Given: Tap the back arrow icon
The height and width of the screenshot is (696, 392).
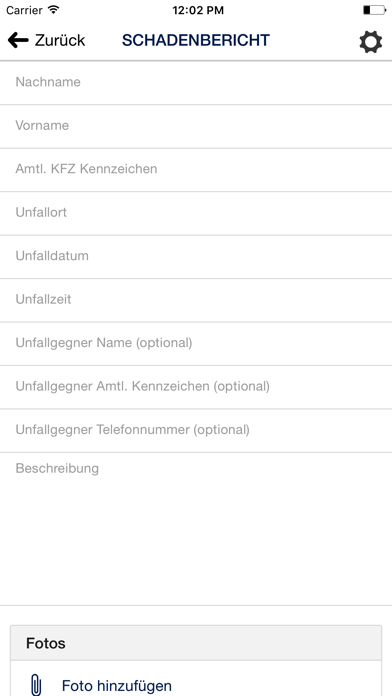Looking at the screenshot, I should (18, 40).
